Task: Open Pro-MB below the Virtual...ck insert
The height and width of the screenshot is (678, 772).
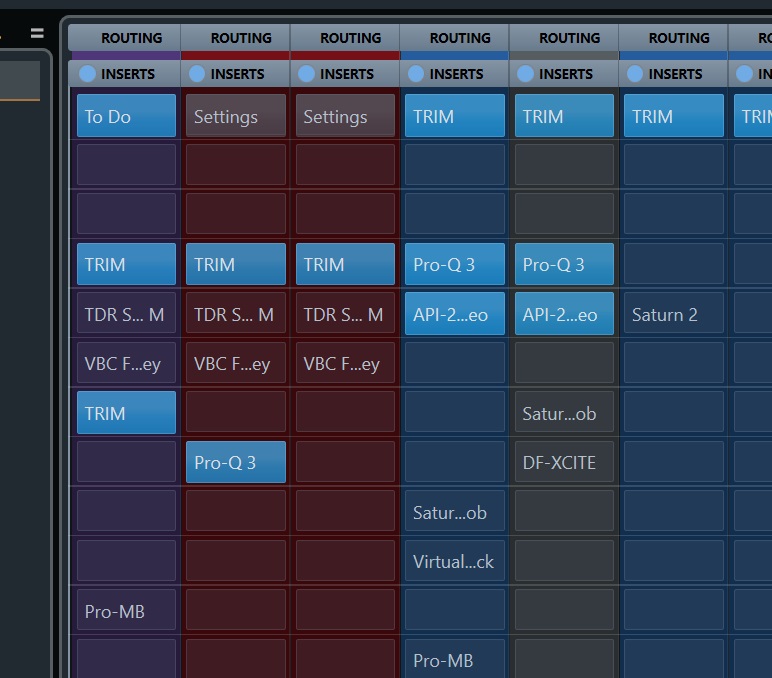Action: tap(455, 659)
